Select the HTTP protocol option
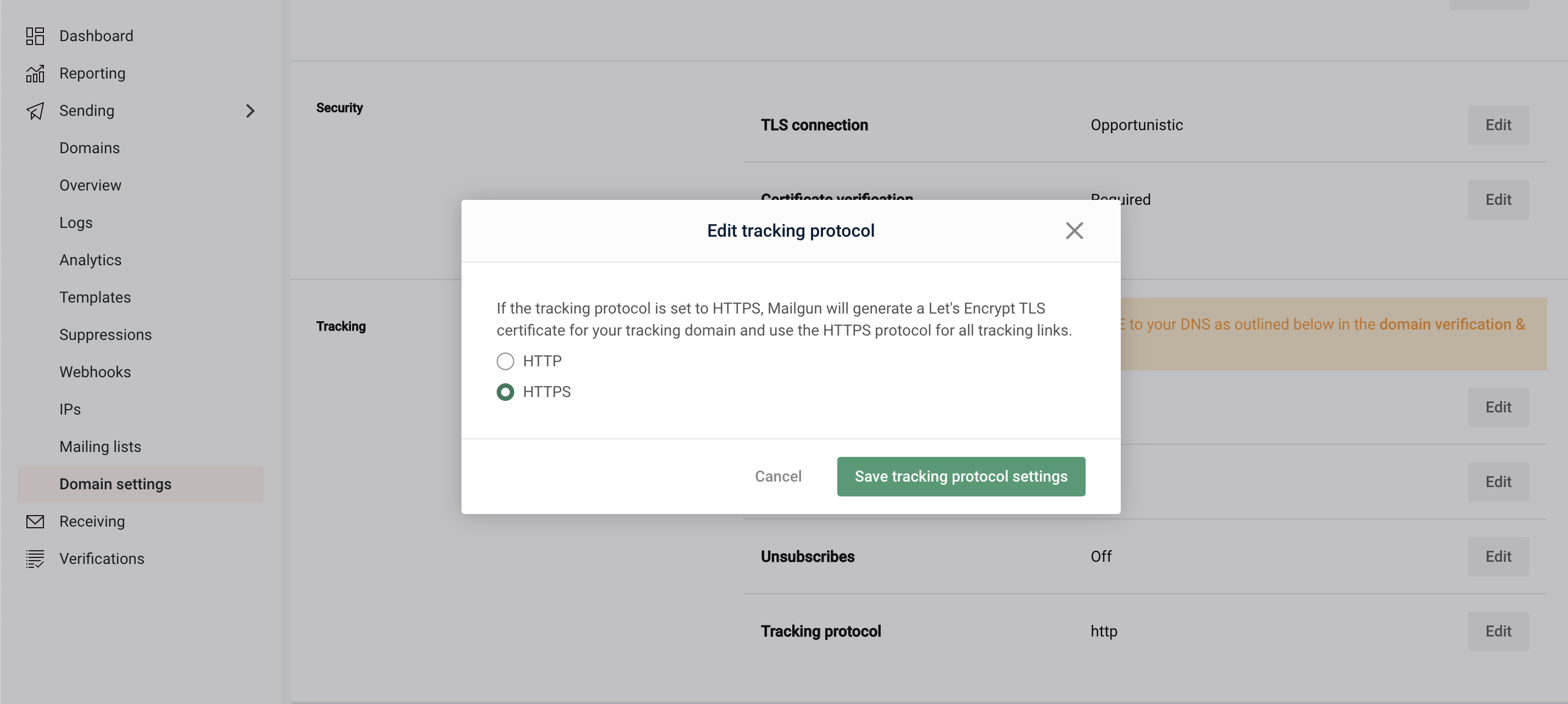 [x=505, y=361]
